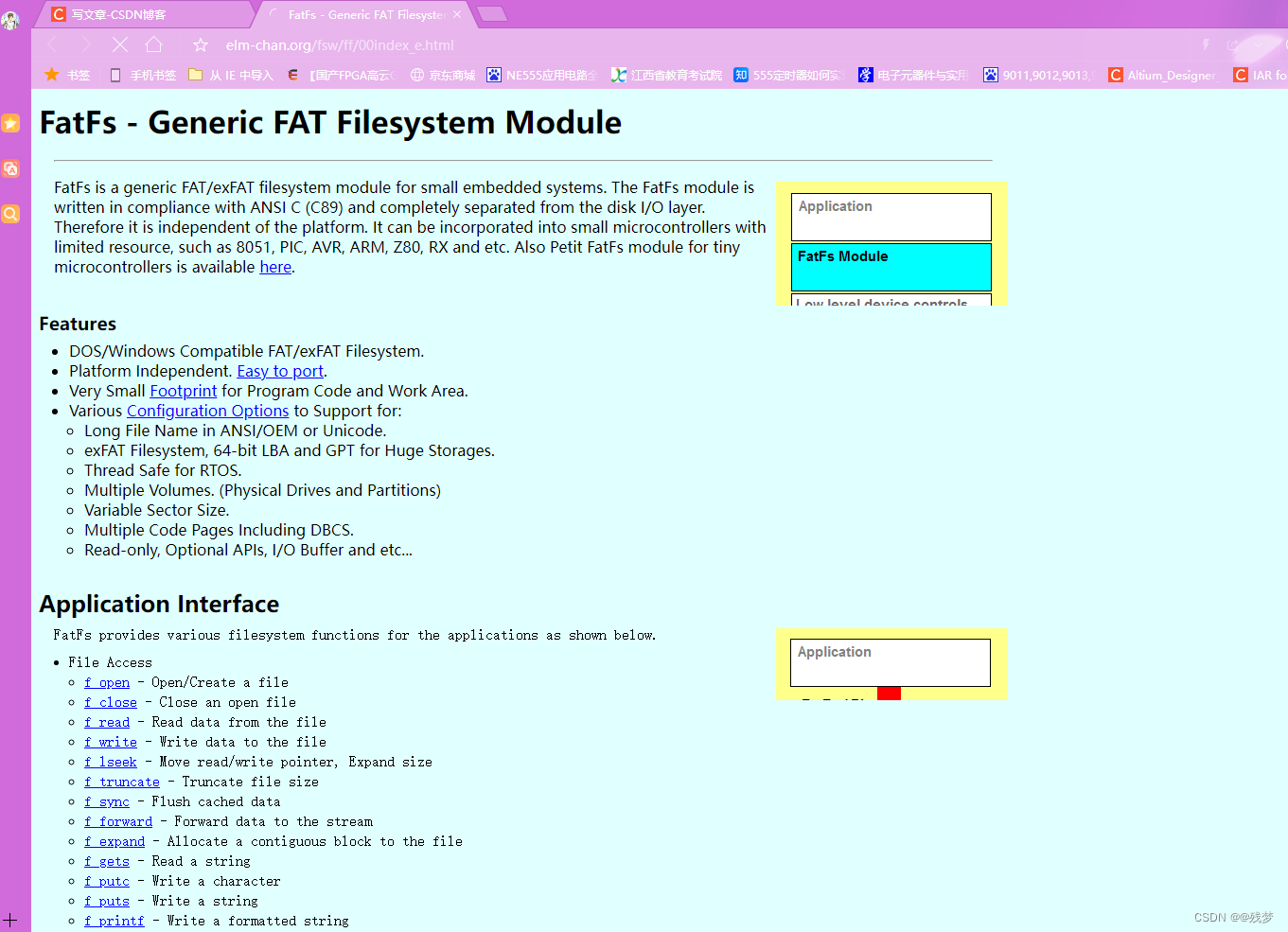
Task: Open the 555定时器 Zhihu bookmark
Action: 787,75
